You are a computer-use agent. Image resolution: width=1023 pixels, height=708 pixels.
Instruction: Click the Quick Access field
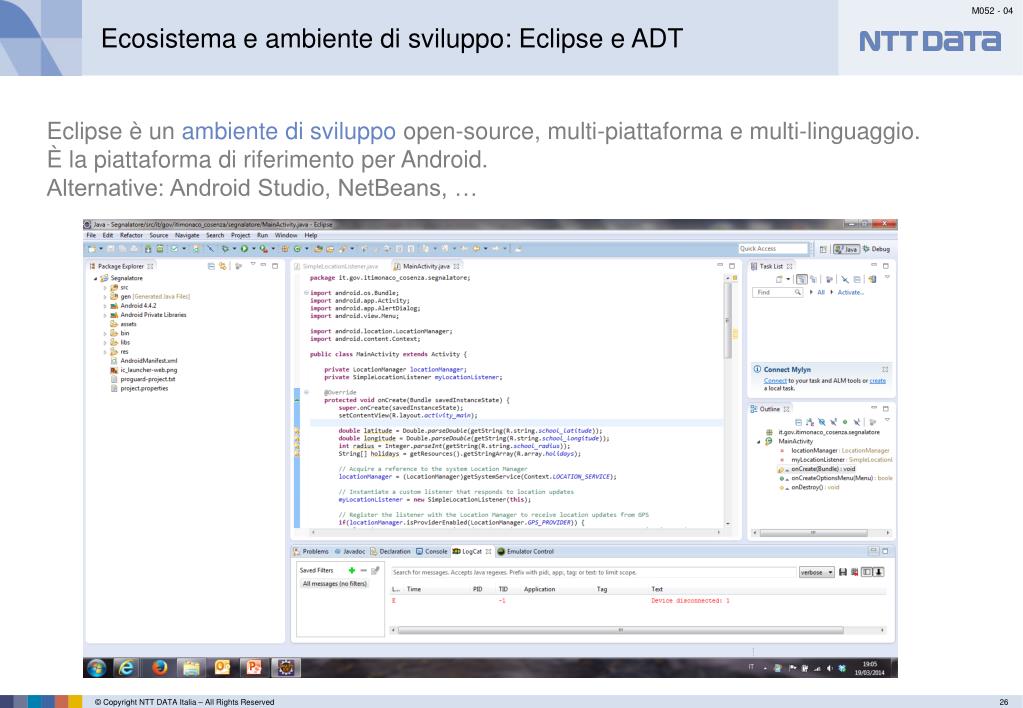pos(773,249)
